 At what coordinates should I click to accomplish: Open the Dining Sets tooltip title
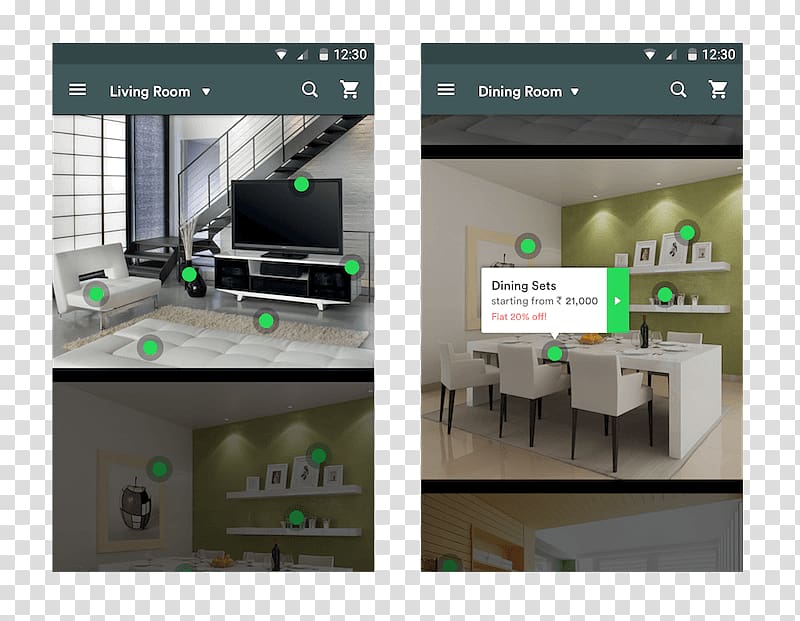point(523,285)
